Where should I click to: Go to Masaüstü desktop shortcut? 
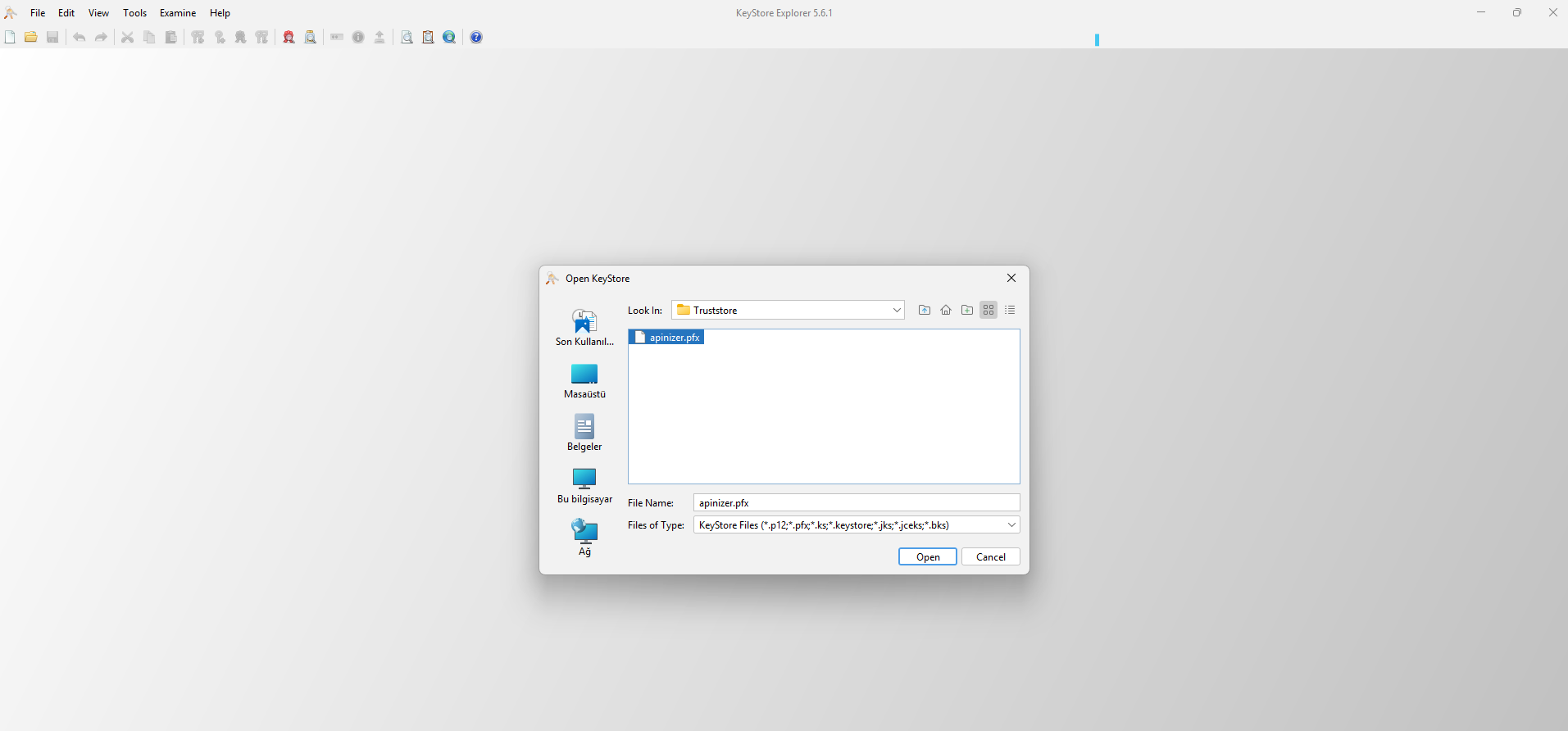(584, 381)
